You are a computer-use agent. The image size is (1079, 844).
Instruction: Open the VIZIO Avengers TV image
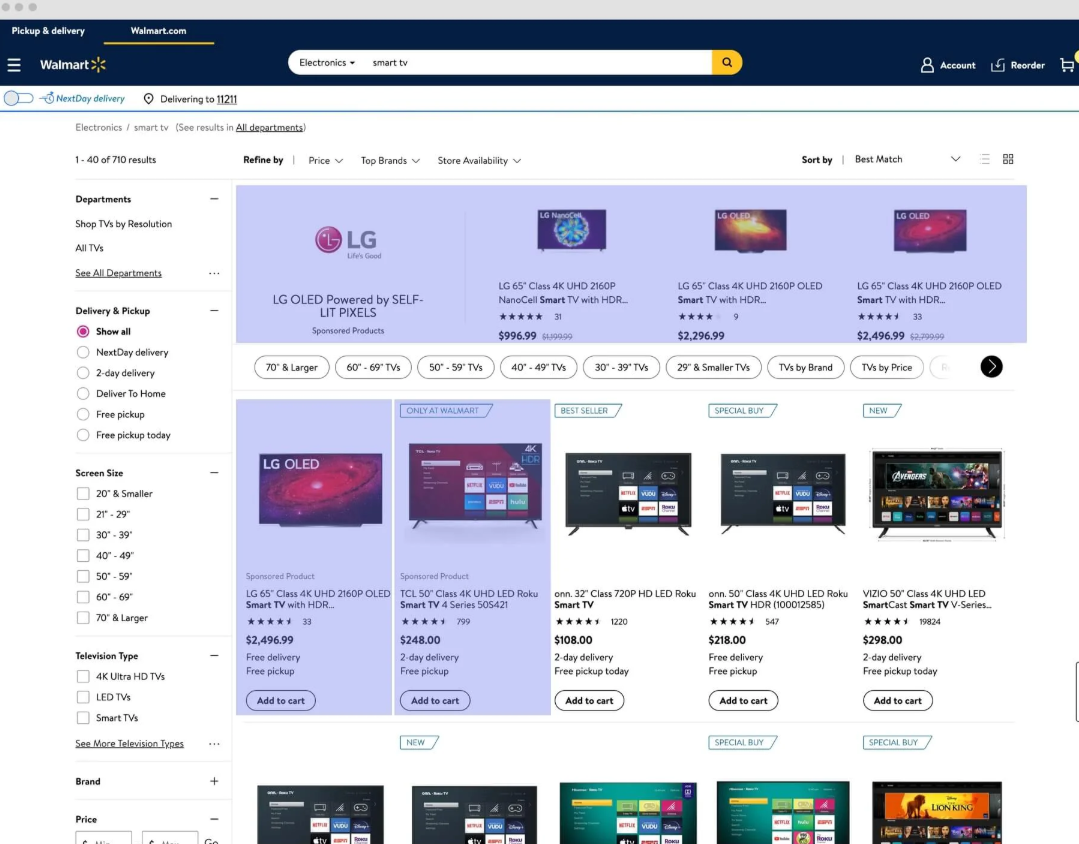(x=937, y=494)
